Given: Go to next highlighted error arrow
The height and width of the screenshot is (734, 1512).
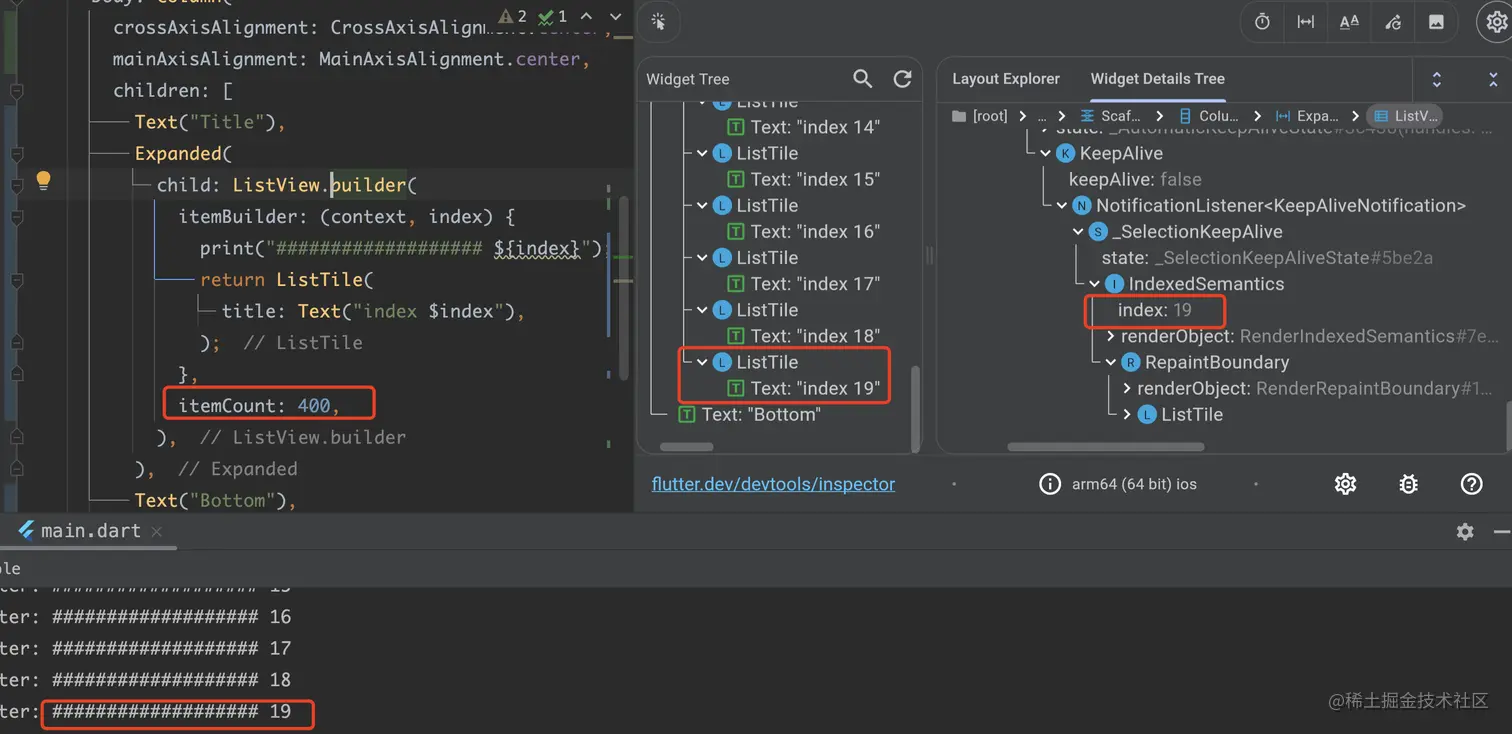Looking at the screenshot, I should 616,17.
